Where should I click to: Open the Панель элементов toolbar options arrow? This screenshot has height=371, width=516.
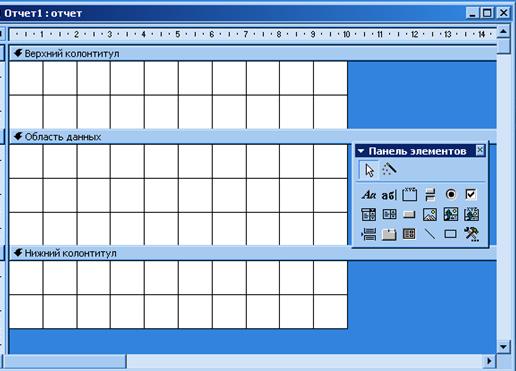(361, 151)
